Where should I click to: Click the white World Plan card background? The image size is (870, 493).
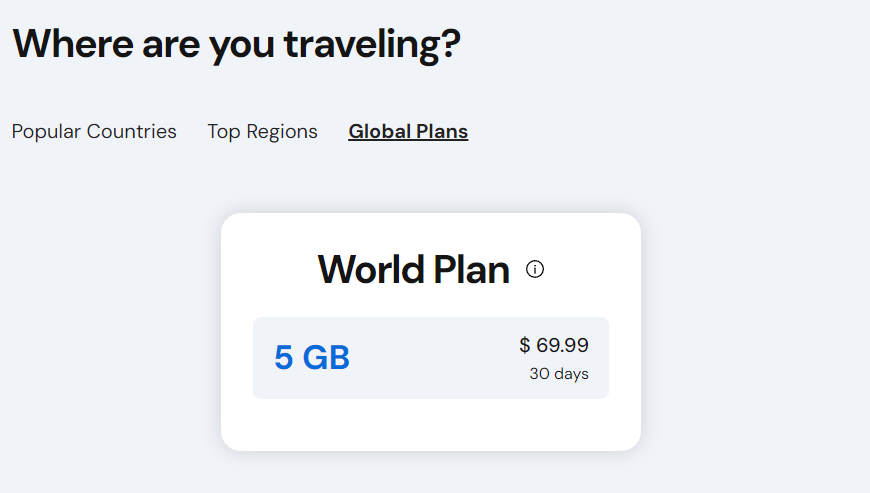431,425
